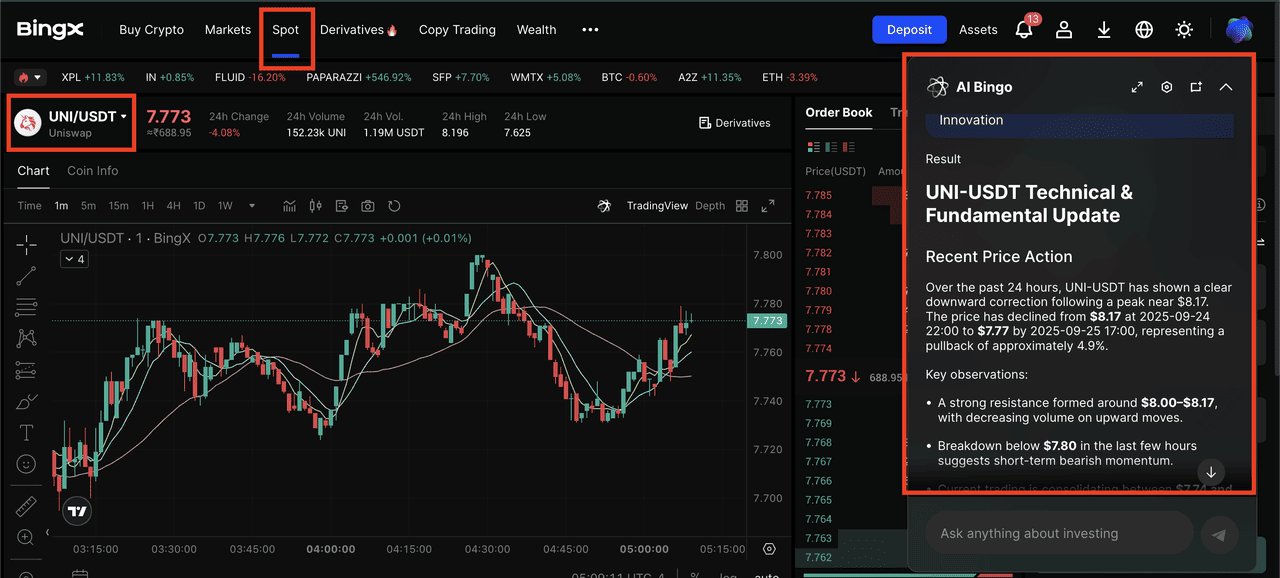
Task: Open the multi-chart grid layout
Action: coord(742,206)
